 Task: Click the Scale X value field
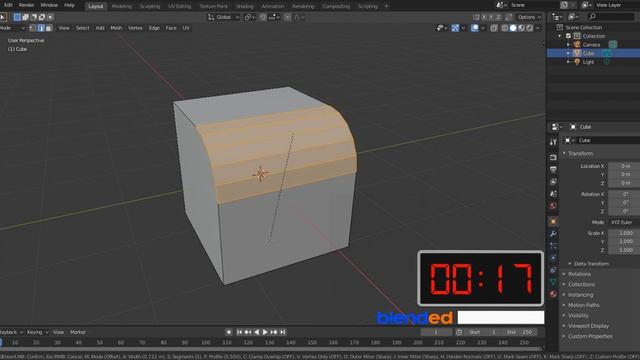coord(624,233)
